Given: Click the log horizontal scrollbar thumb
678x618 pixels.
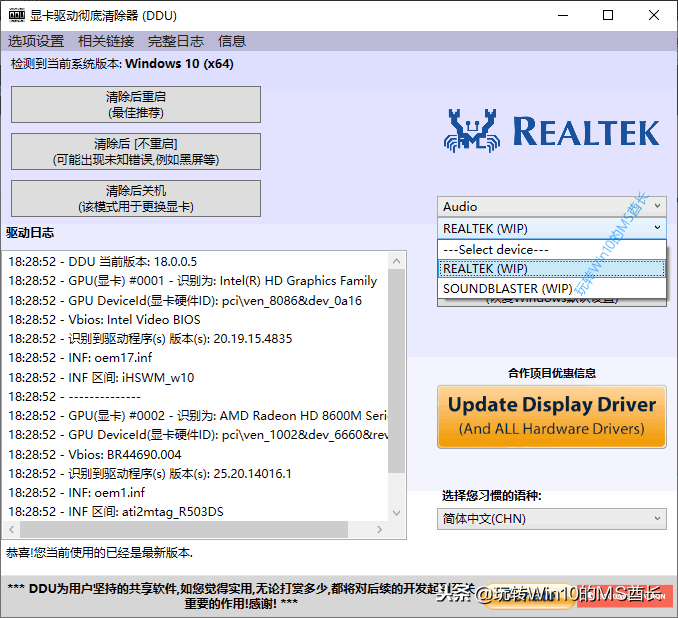Looking at the screenshot, I should tap(184, 529).
